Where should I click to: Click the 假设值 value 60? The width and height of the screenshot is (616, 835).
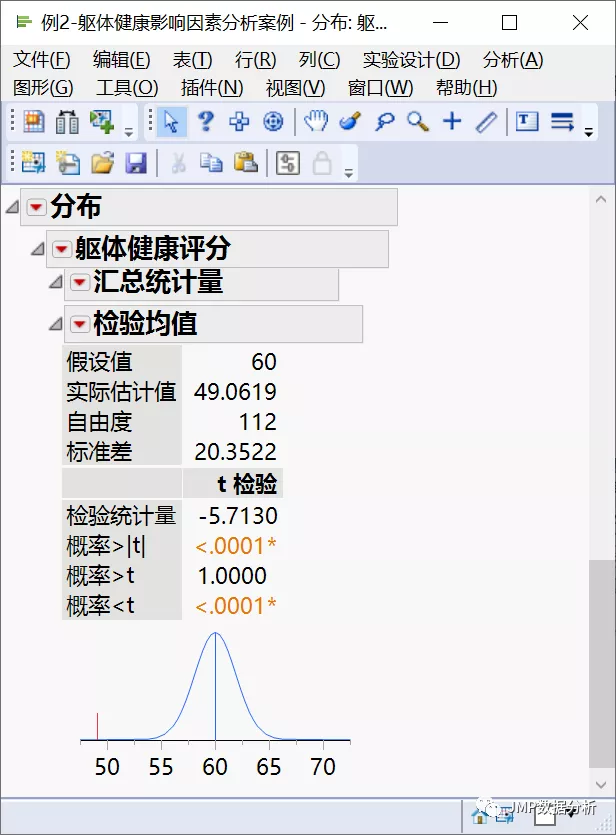[264, 362]
